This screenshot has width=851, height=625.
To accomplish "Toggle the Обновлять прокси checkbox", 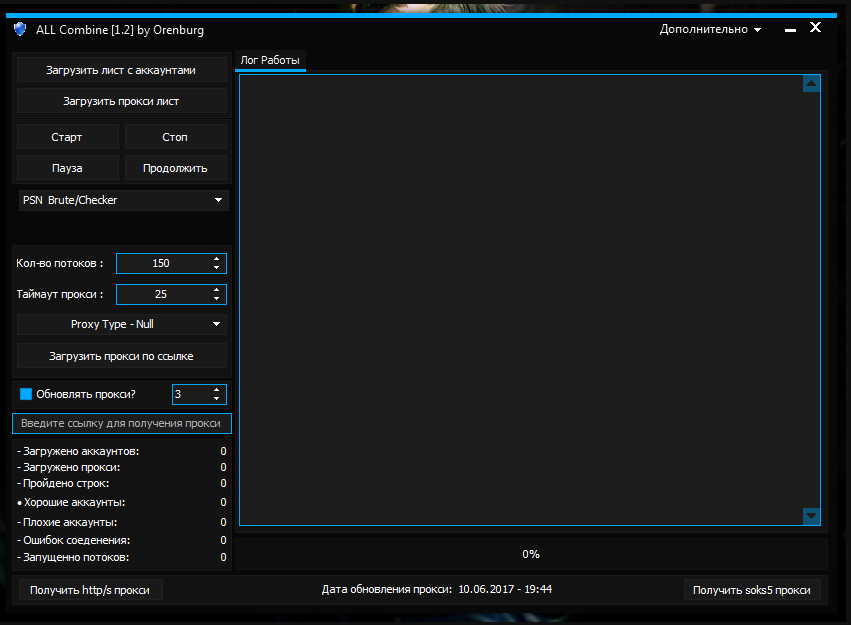I will coord(26,394).
